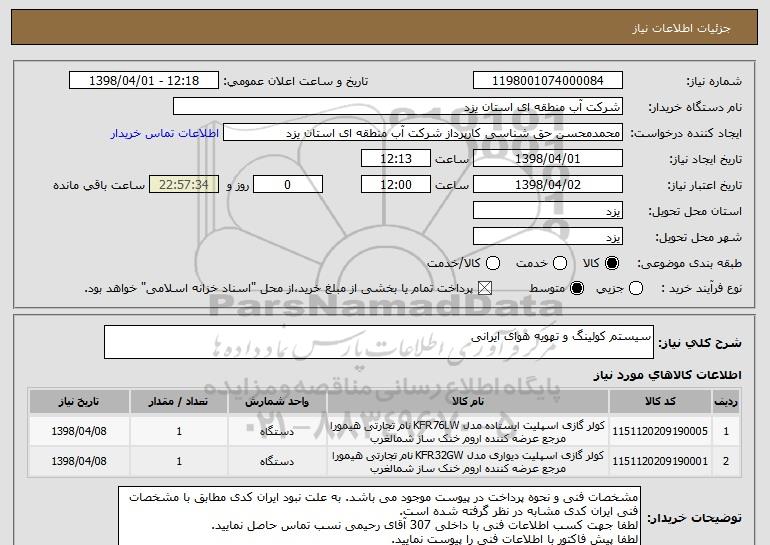
Task: Click the announcement date field 1398/04/01 - 12:18
Action: click(x=144, y=81)
